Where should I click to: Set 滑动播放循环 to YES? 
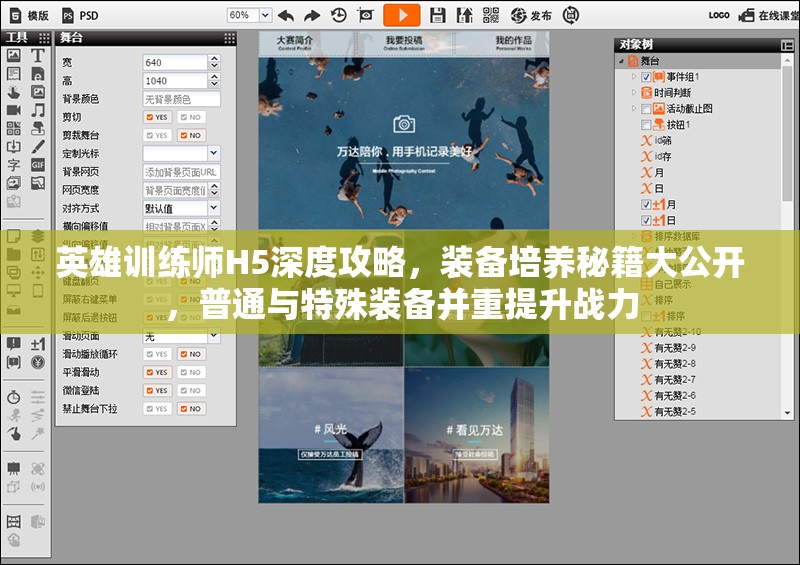click(x=157, y=354)
